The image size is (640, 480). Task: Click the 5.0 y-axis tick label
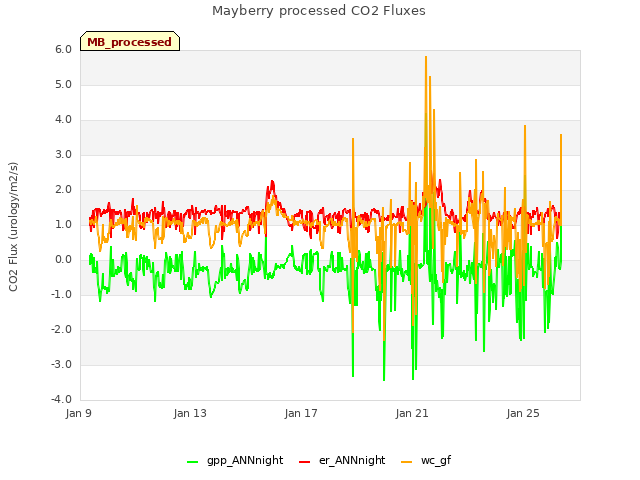[63, 84]
